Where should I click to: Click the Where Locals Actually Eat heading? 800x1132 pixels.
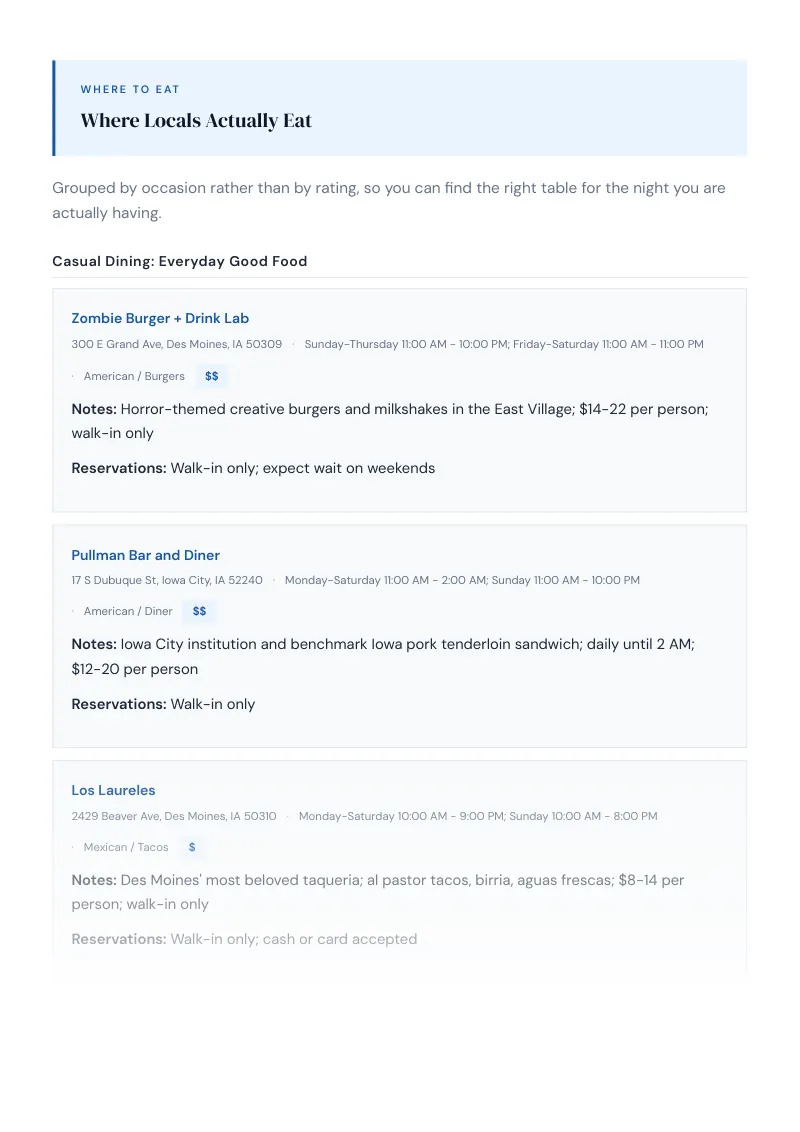196,121
